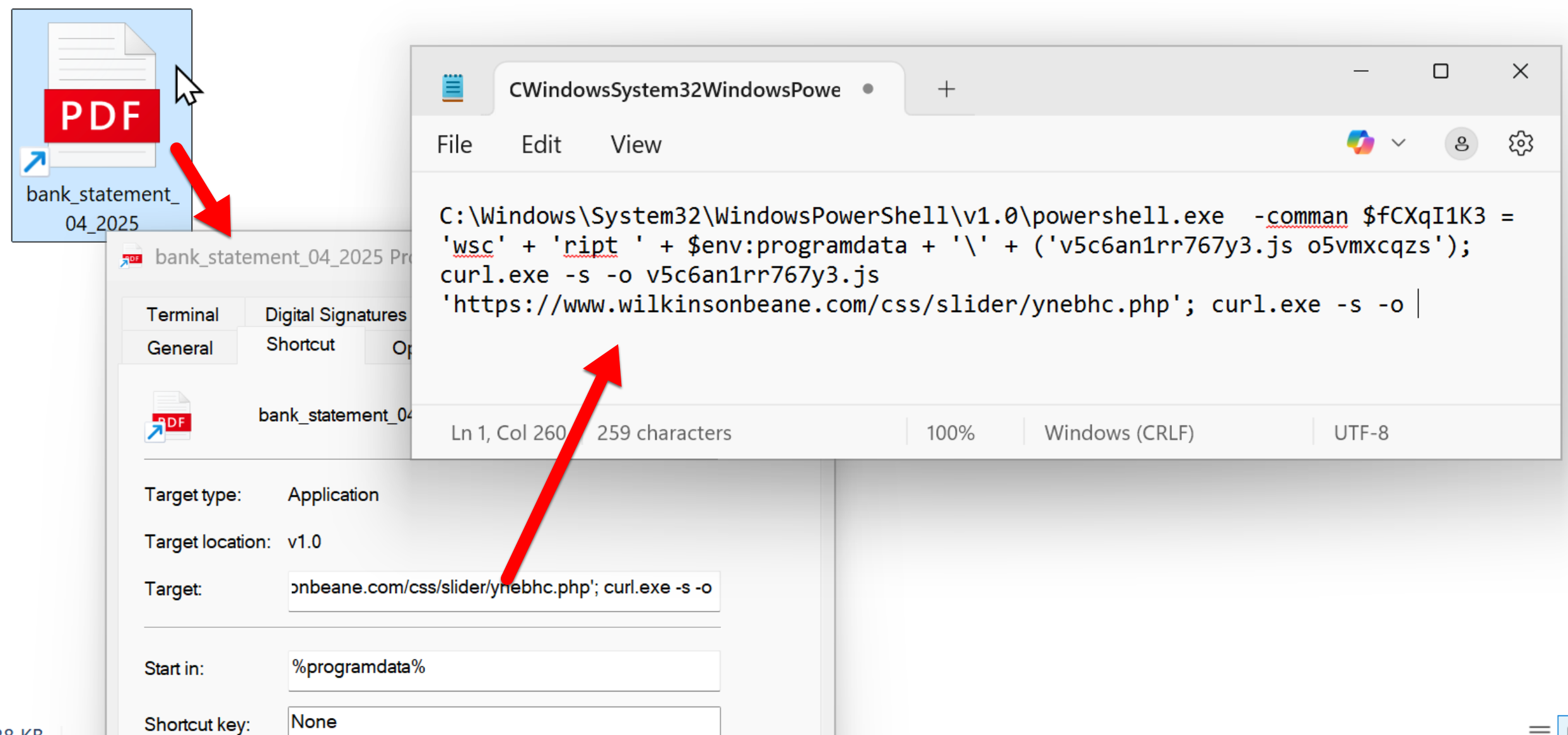Switch to the General tab in Properties
This screenshot has width=1568, height=735.
pyautogui.click(x=180, y=347)
